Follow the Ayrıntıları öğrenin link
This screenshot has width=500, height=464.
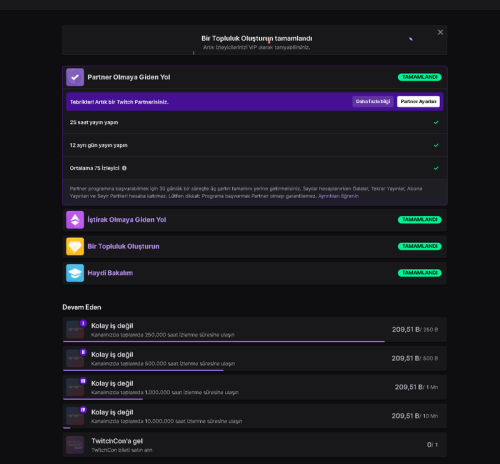[338, 196]
